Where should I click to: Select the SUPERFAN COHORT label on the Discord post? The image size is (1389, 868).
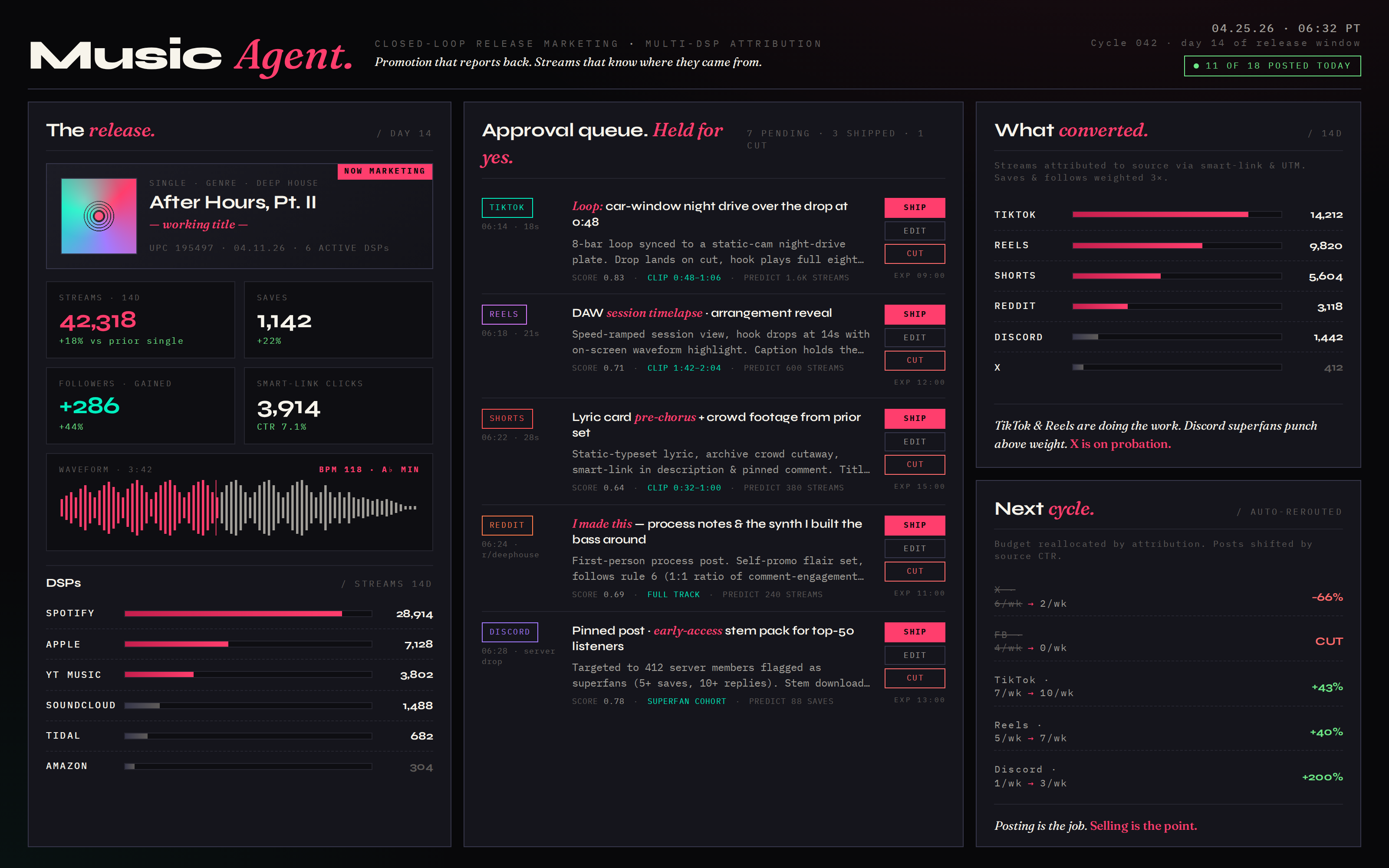point(686,701)
